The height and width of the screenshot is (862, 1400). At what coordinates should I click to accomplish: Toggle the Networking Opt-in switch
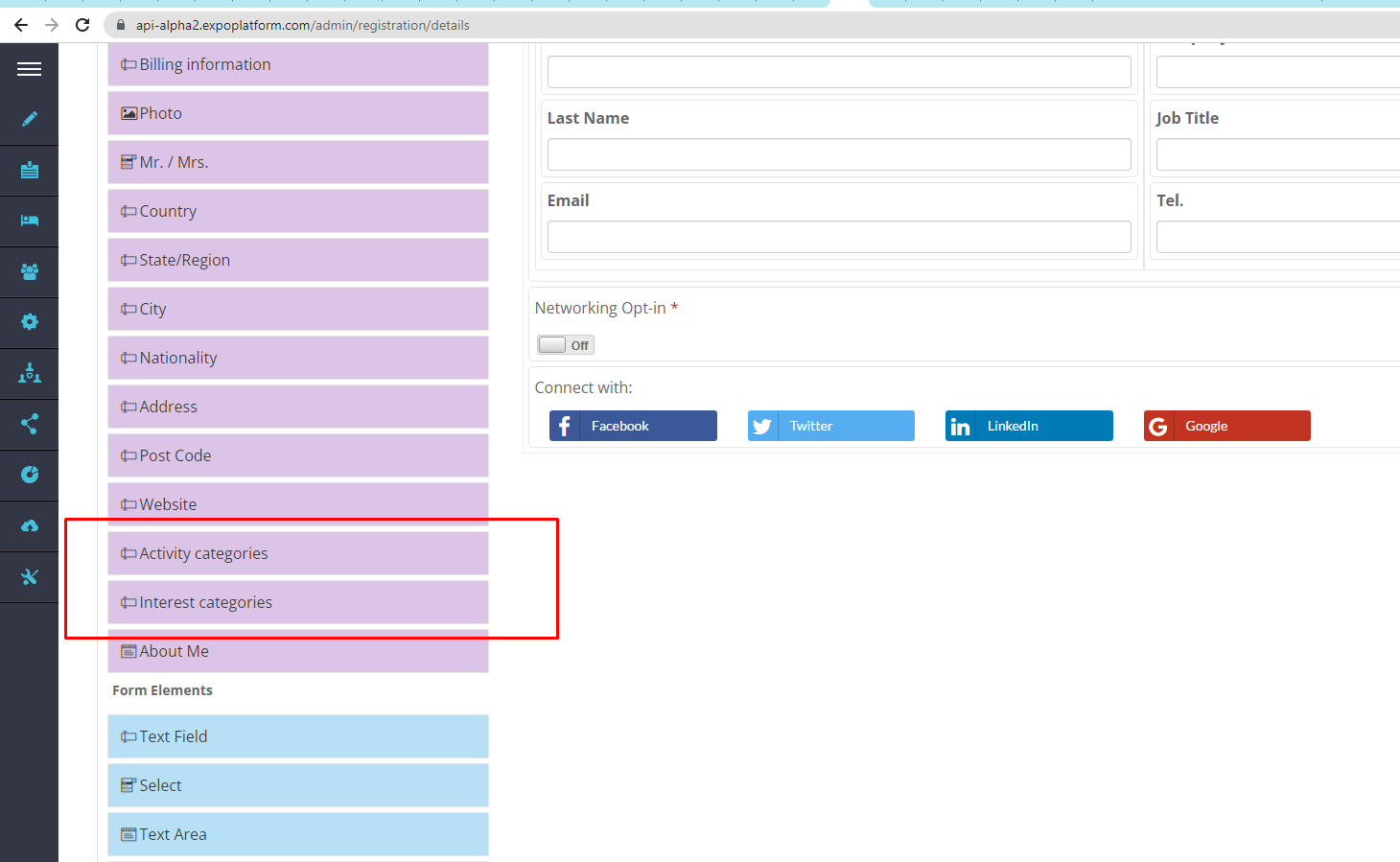(x=565, y=345)
